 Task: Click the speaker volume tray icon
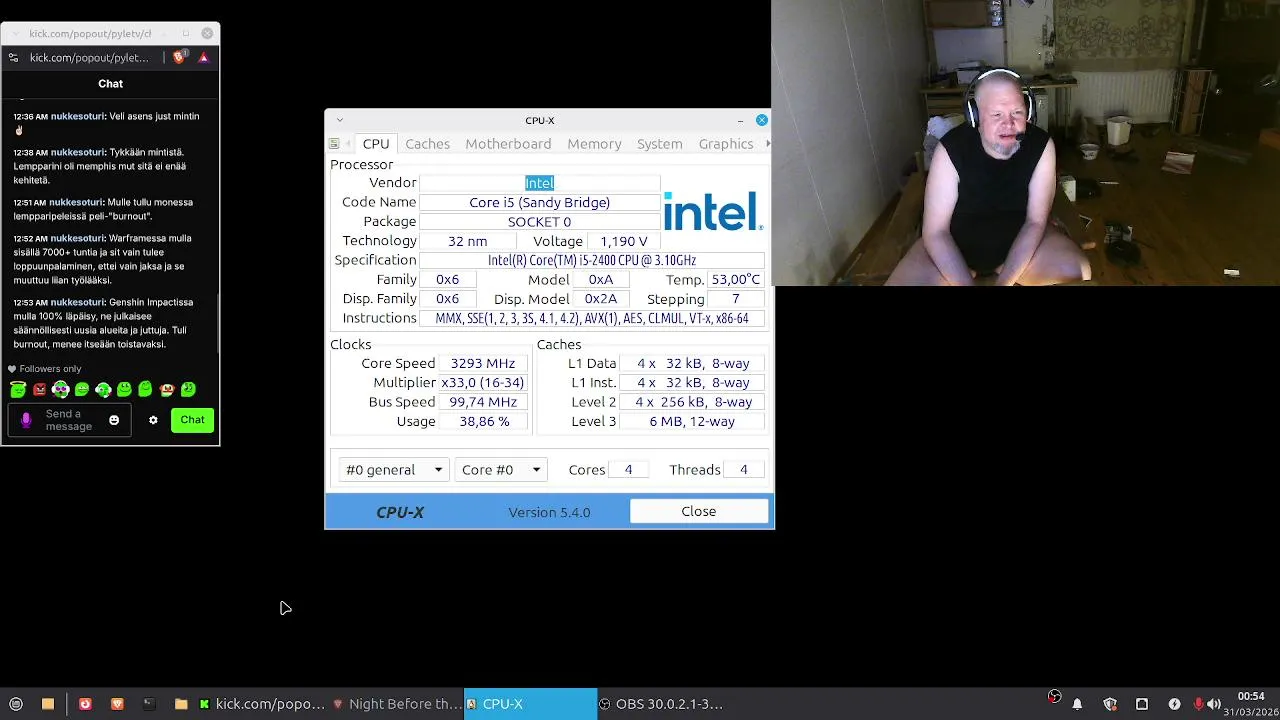[1214, 704]
